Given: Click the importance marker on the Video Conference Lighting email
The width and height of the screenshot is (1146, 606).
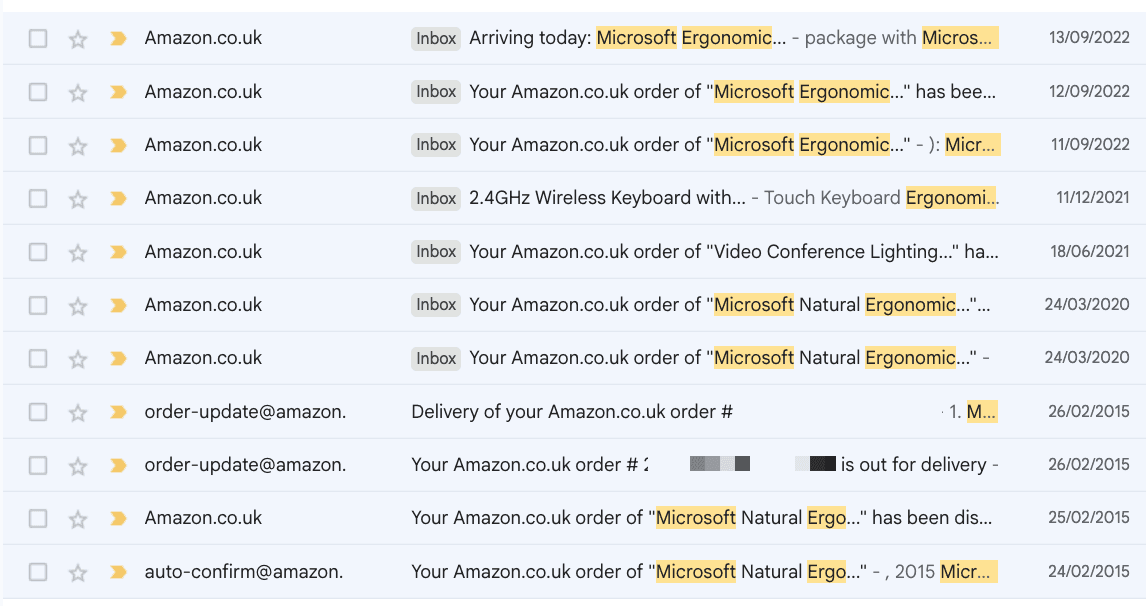Looking at the screenshot, I should tap(117, 251).
